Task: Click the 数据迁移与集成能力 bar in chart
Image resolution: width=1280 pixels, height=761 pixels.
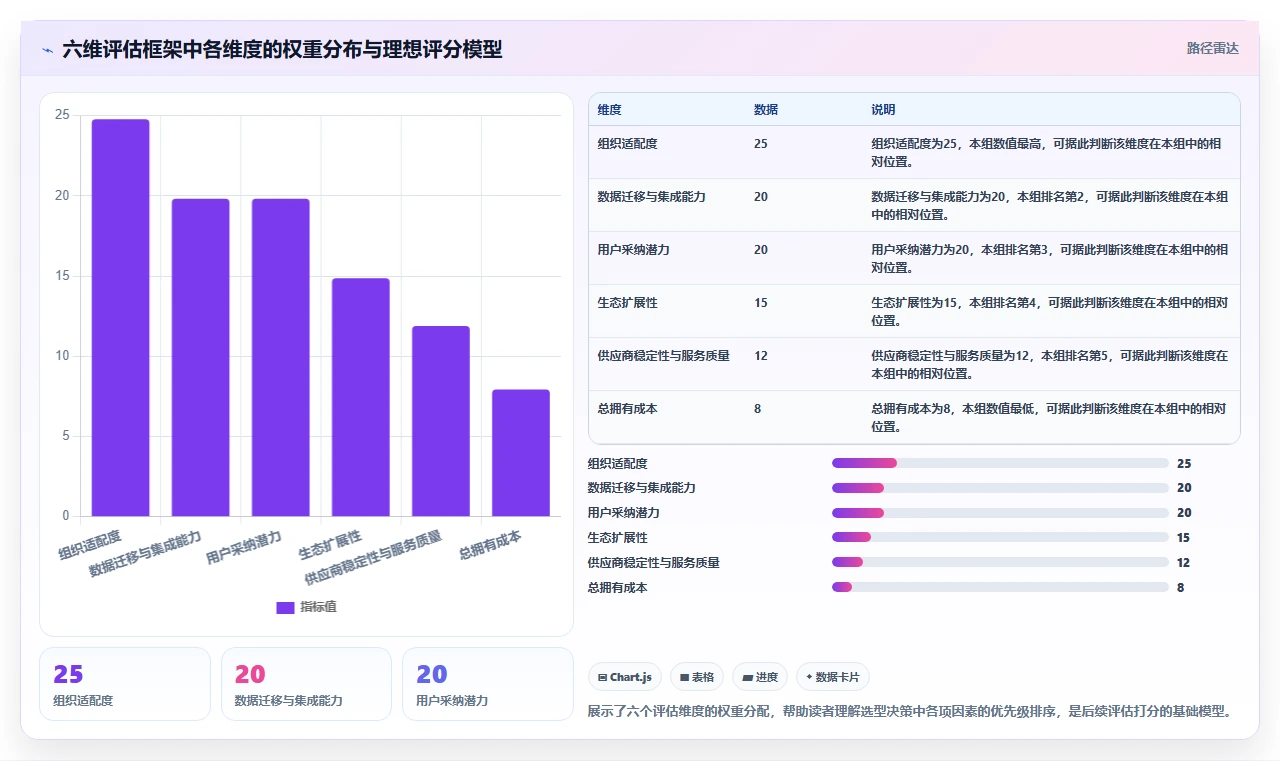Action: (200, 358)
